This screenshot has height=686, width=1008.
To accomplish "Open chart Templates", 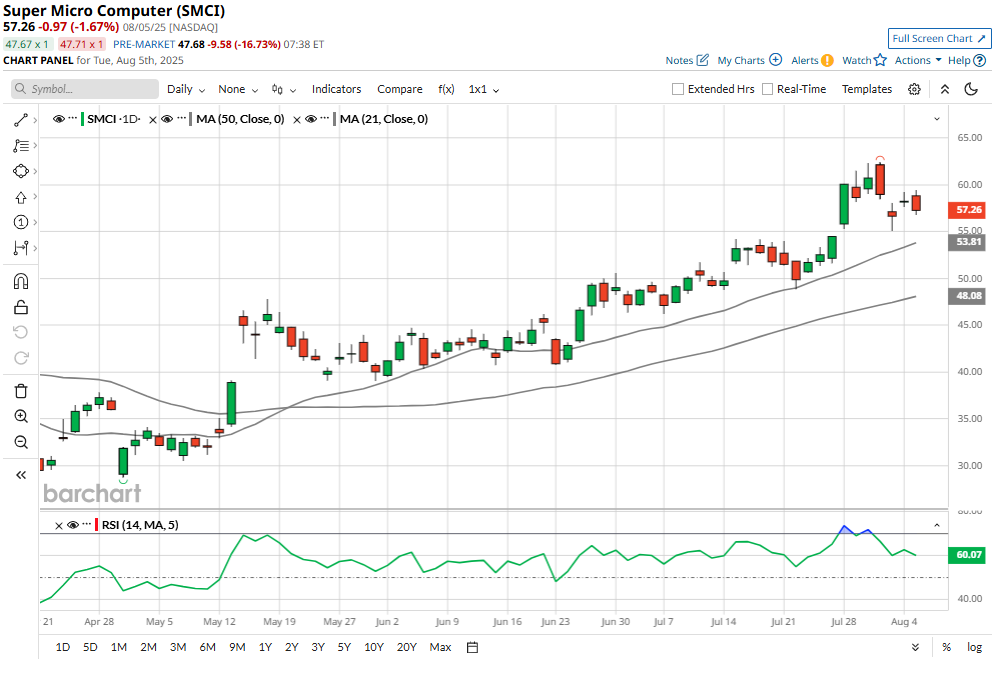I will coord(867,89).
